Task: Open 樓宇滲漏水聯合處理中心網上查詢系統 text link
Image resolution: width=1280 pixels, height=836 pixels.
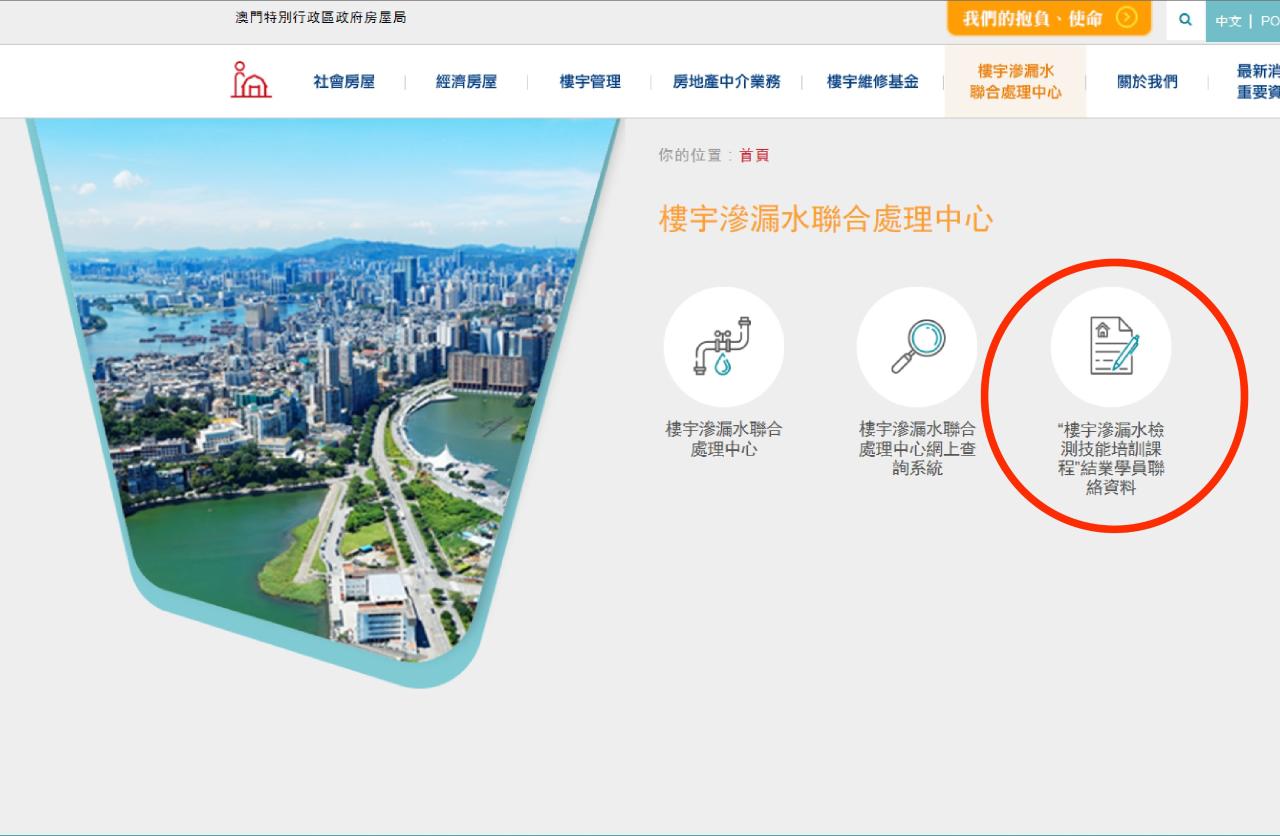Action: point(916,448)
